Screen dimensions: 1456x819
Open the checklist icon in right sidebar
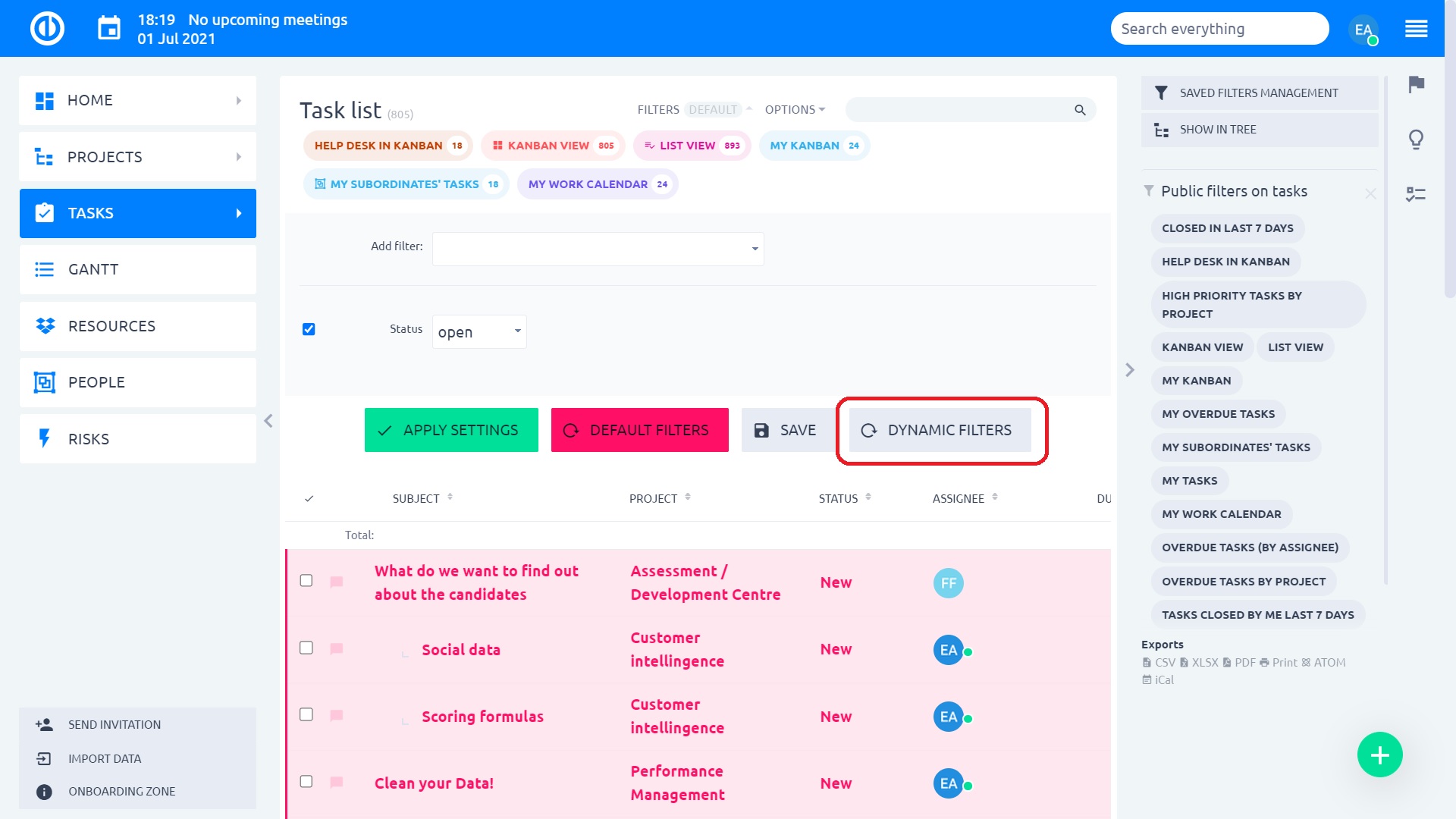[1416, 195]
